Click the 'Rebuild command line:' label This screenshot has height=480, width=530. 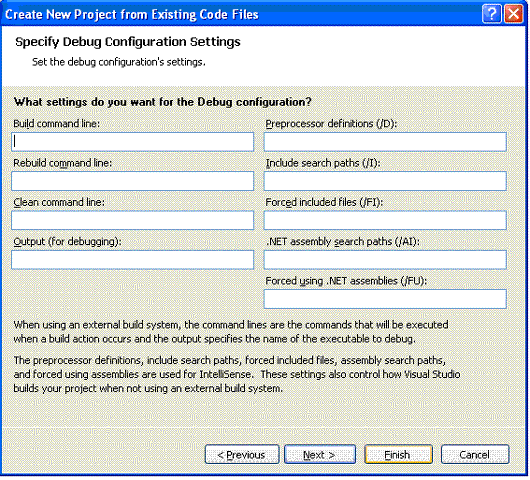coord(63,163)
